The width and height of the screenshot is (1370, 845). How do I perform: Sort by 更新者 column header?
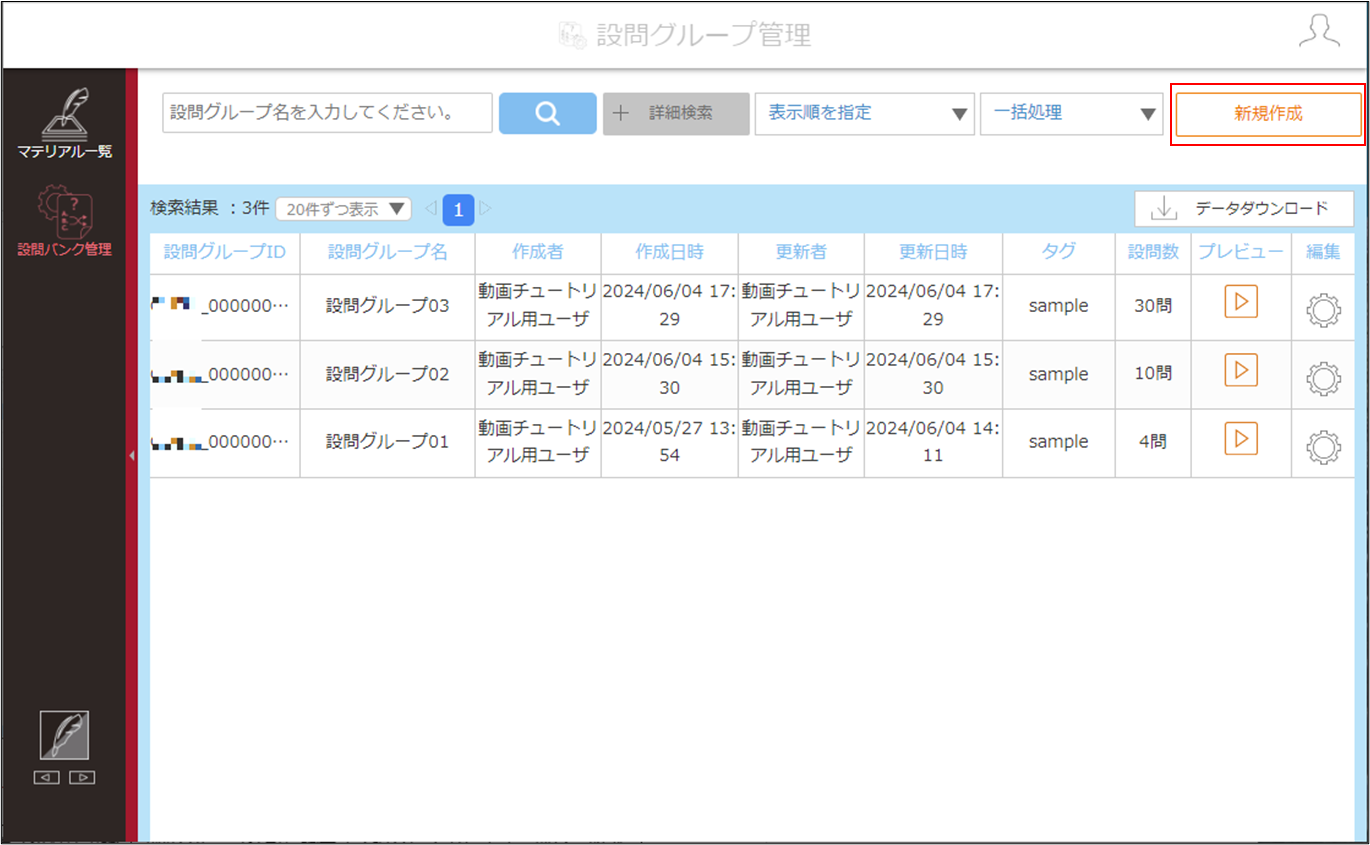[x=802, y=252]
